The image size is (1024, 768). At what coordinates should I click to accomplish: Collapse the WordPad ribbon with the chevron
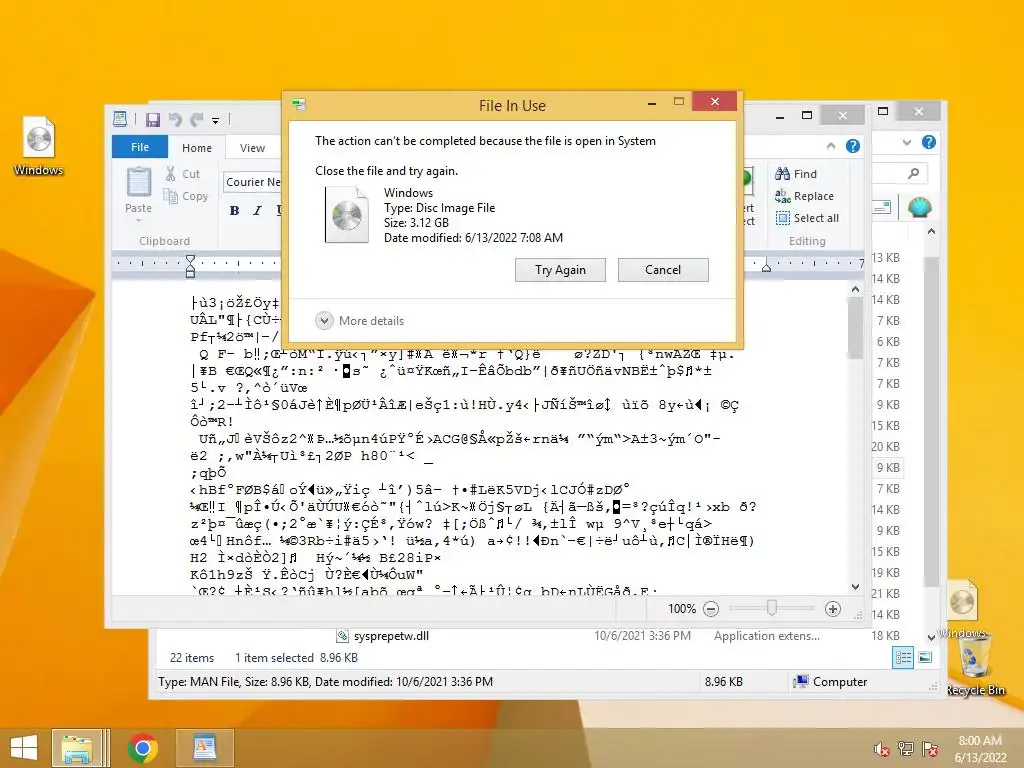coord(831,146)
